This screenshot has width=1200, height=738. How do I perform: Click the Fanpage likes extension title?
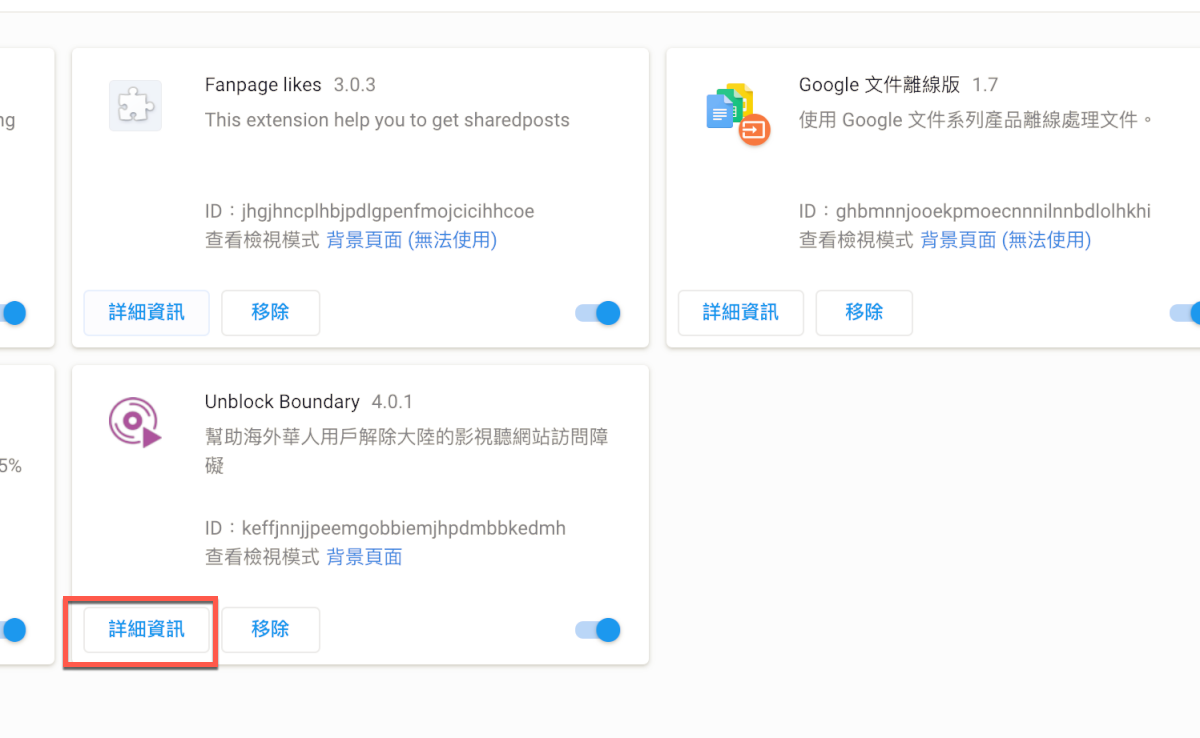[263, 85]
